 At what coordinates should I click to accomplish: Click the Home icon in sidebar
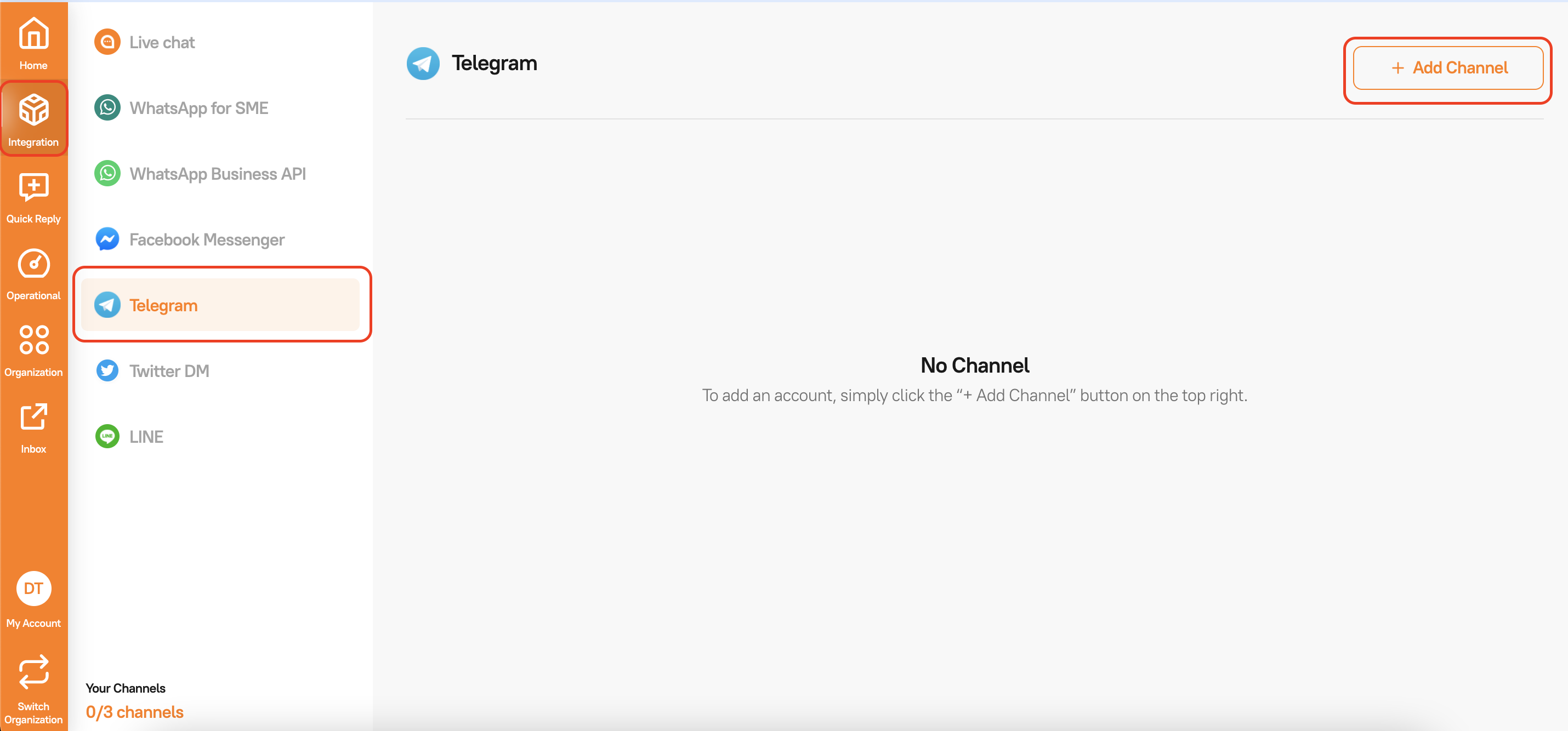pos(33,33)
